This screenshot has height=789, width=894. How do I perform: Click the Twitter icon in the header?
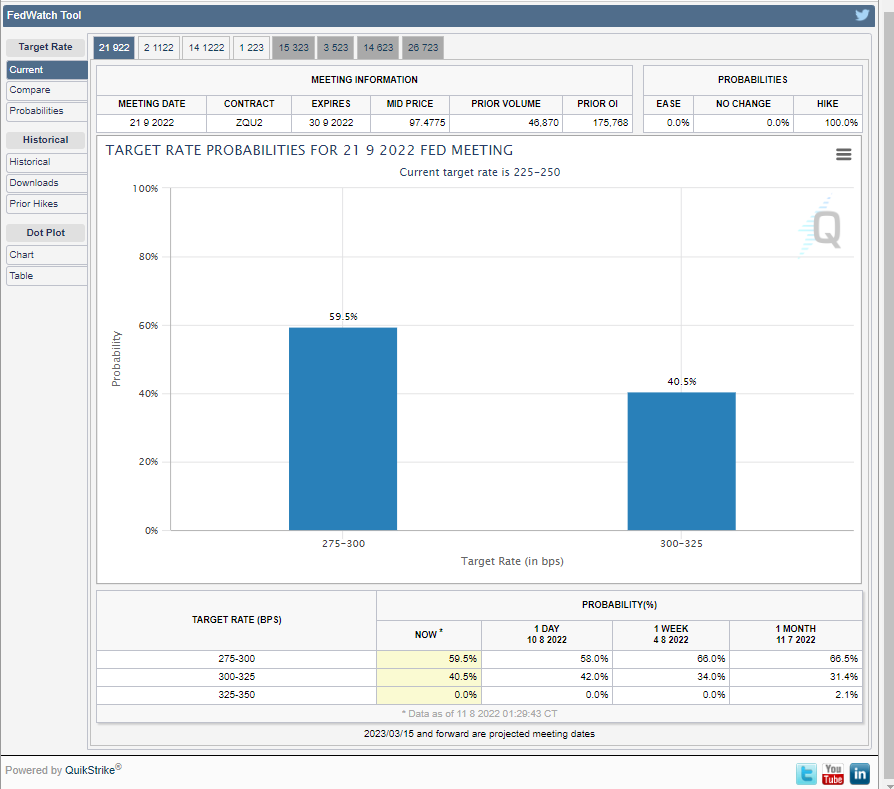(862, 15)
